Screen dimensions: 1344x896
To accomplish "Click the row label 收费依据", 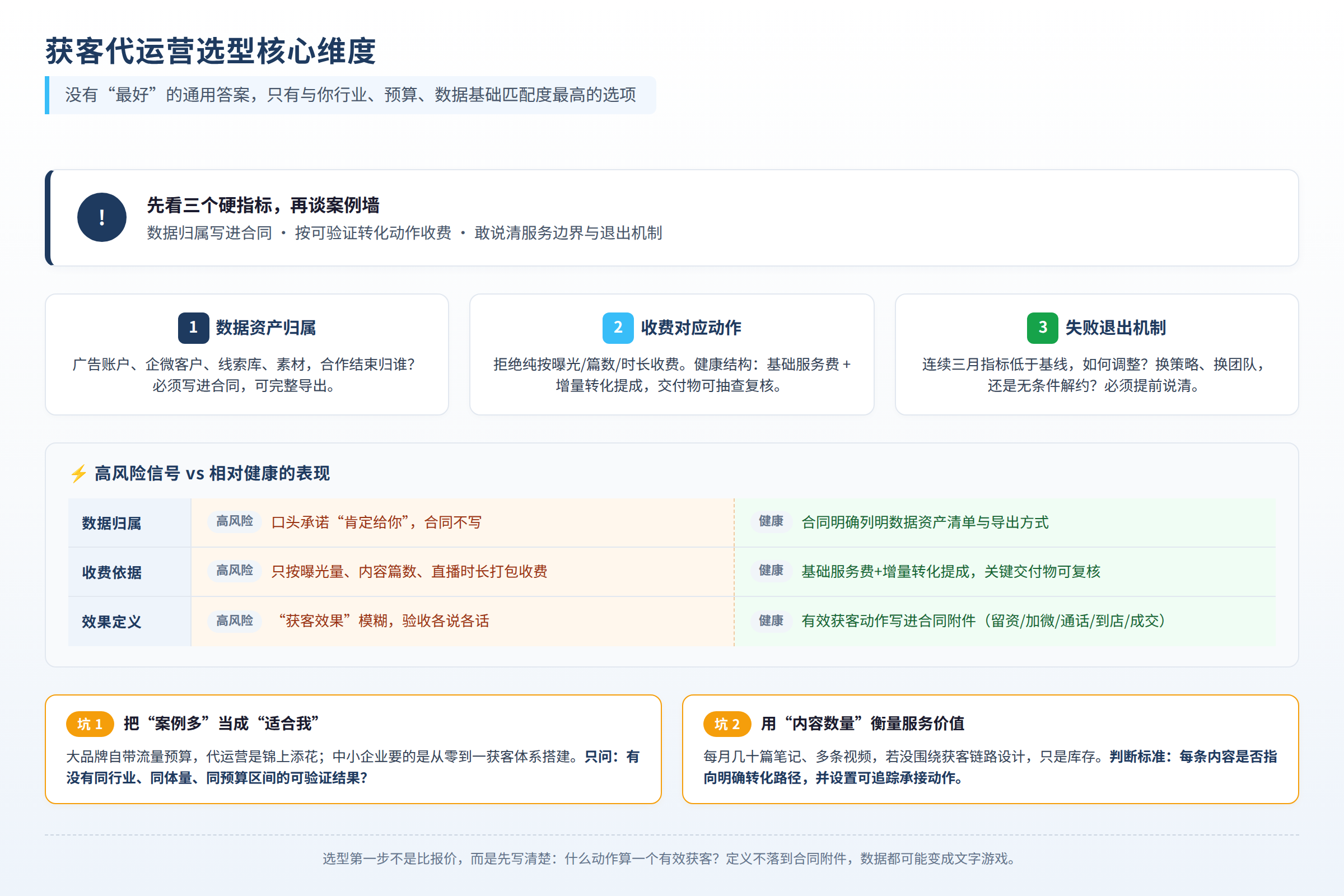I will 111,572.
